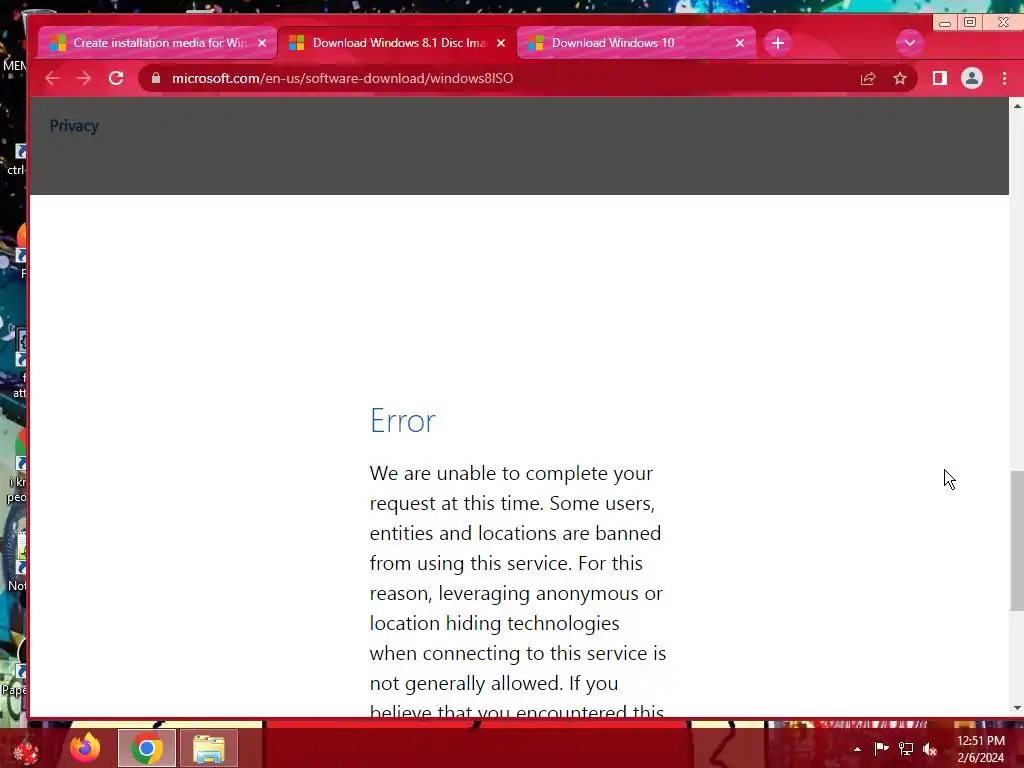Click the Error heading text
Screen dimensions: 1024x768
402,421
